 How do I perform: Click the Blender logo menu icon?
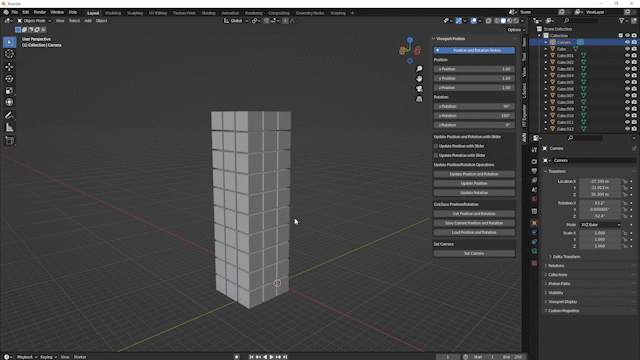(x=6, y=12)
